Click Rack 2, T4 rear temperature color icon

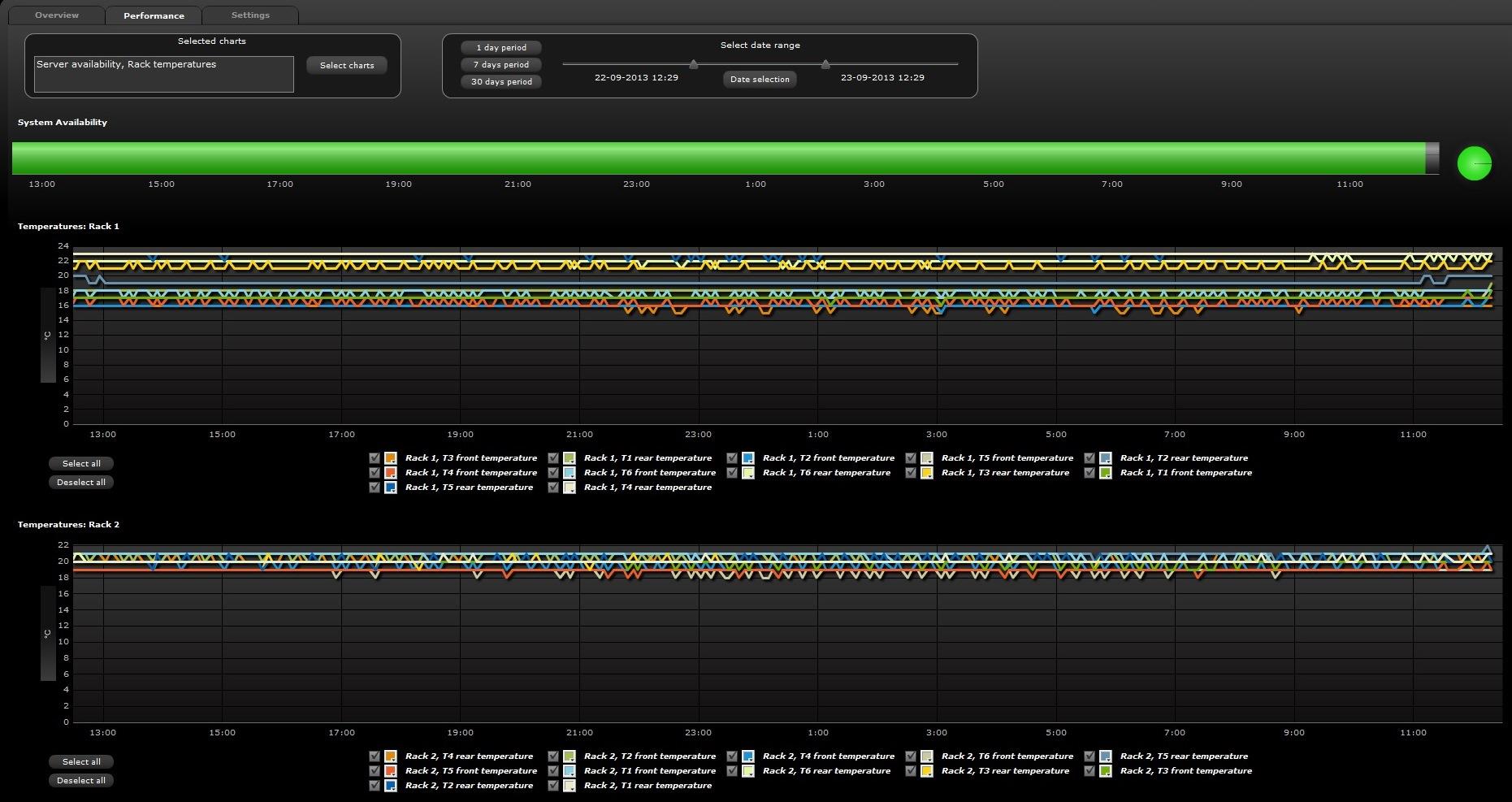[391, 756]
